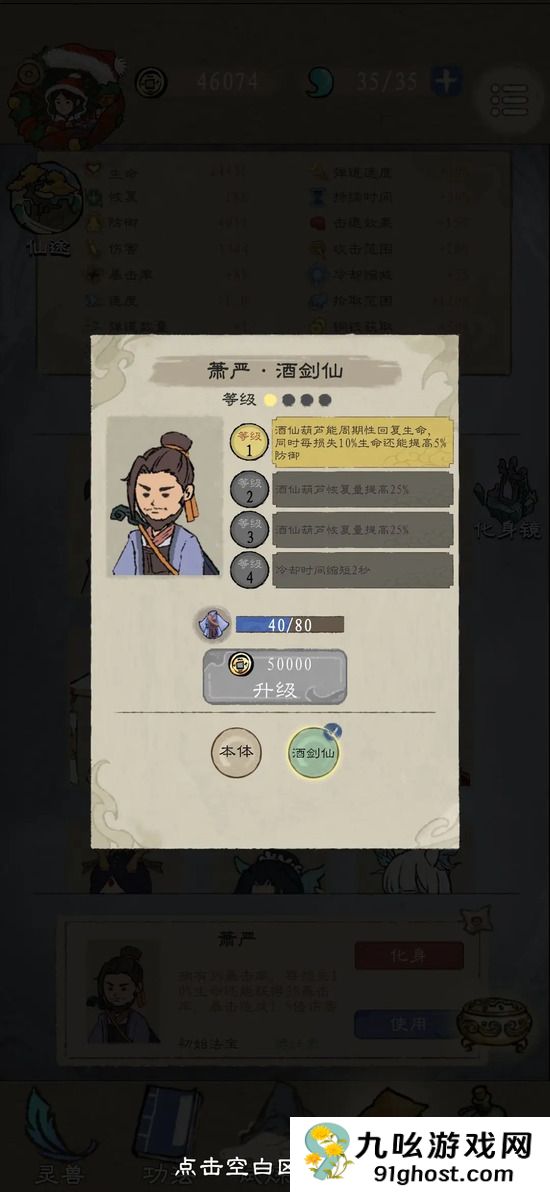550x1192 pixels.
Task: Click the character portrait of 萧严
Action: (x=164, y=496)
